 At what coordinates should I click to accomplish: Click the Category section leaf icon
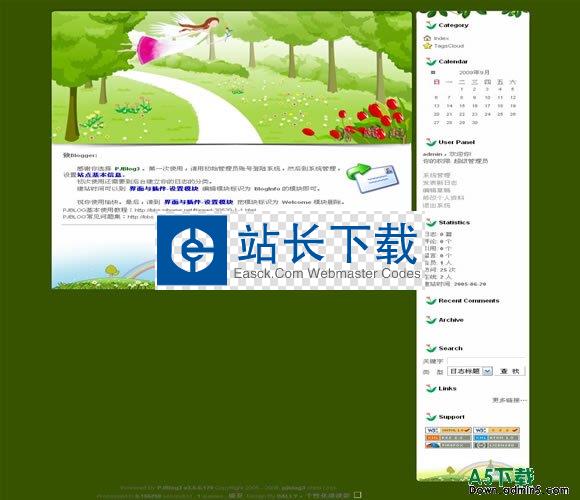[x=431, y=25]
